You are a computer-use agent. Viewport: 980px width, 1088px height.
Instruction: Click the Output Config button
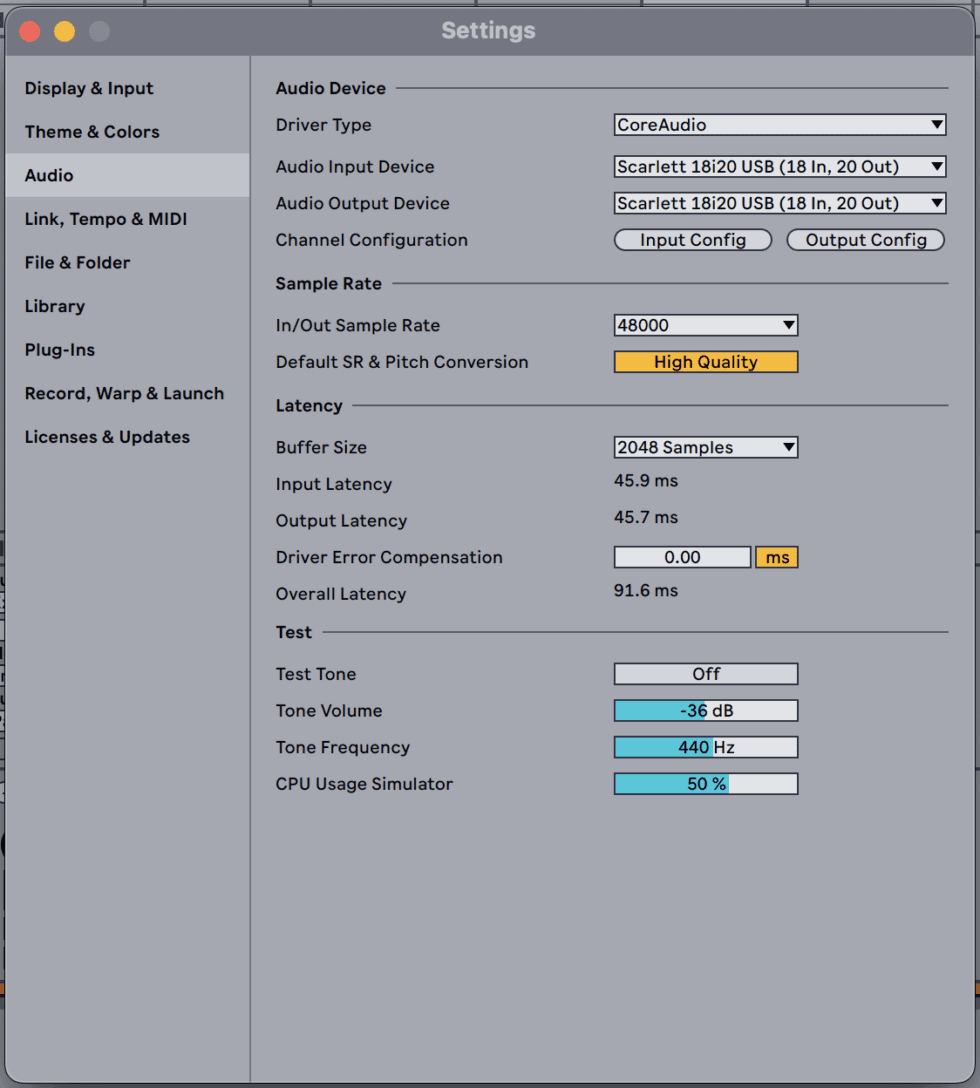point(865,240)
